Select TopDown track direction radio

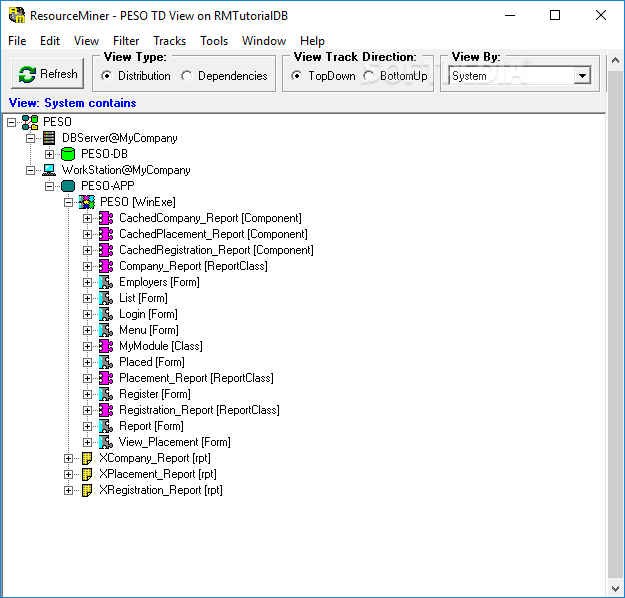[297, 76]
